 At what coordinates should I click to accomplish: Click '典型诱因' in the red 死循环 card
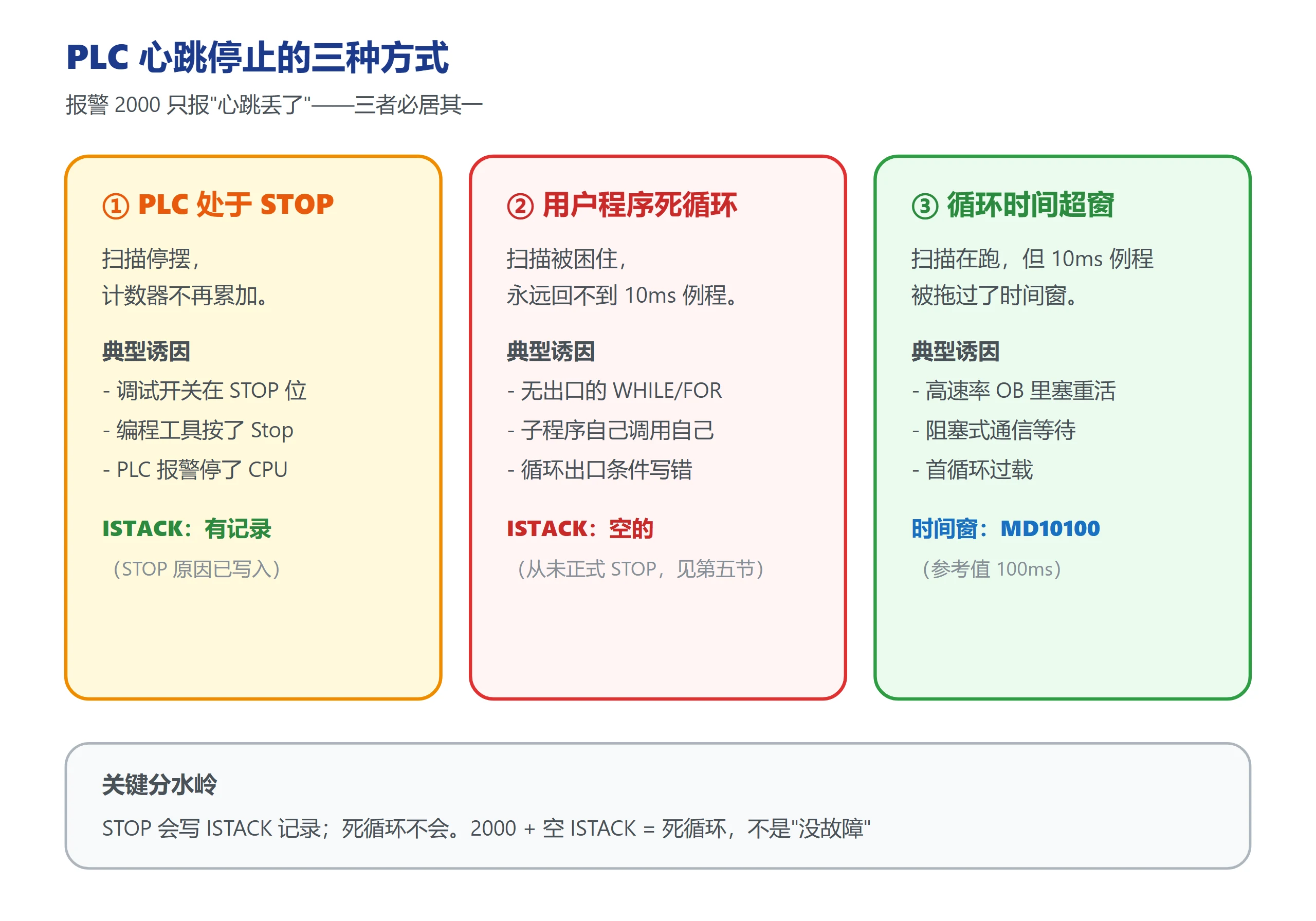click(x=551, y=352)
